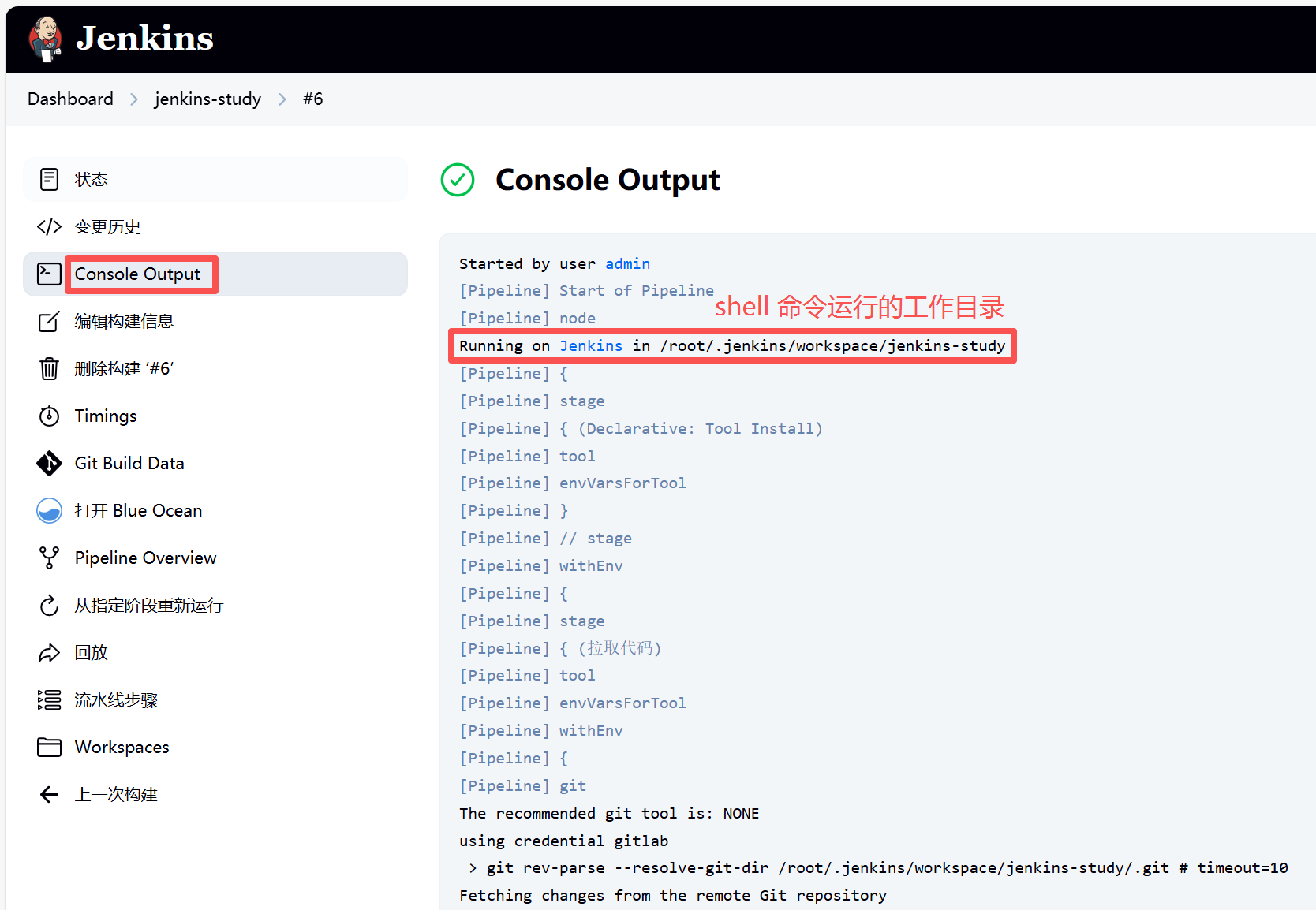Open 变更历史 change history
This screenshot has width=1316, height=910.
pos(215,226)
